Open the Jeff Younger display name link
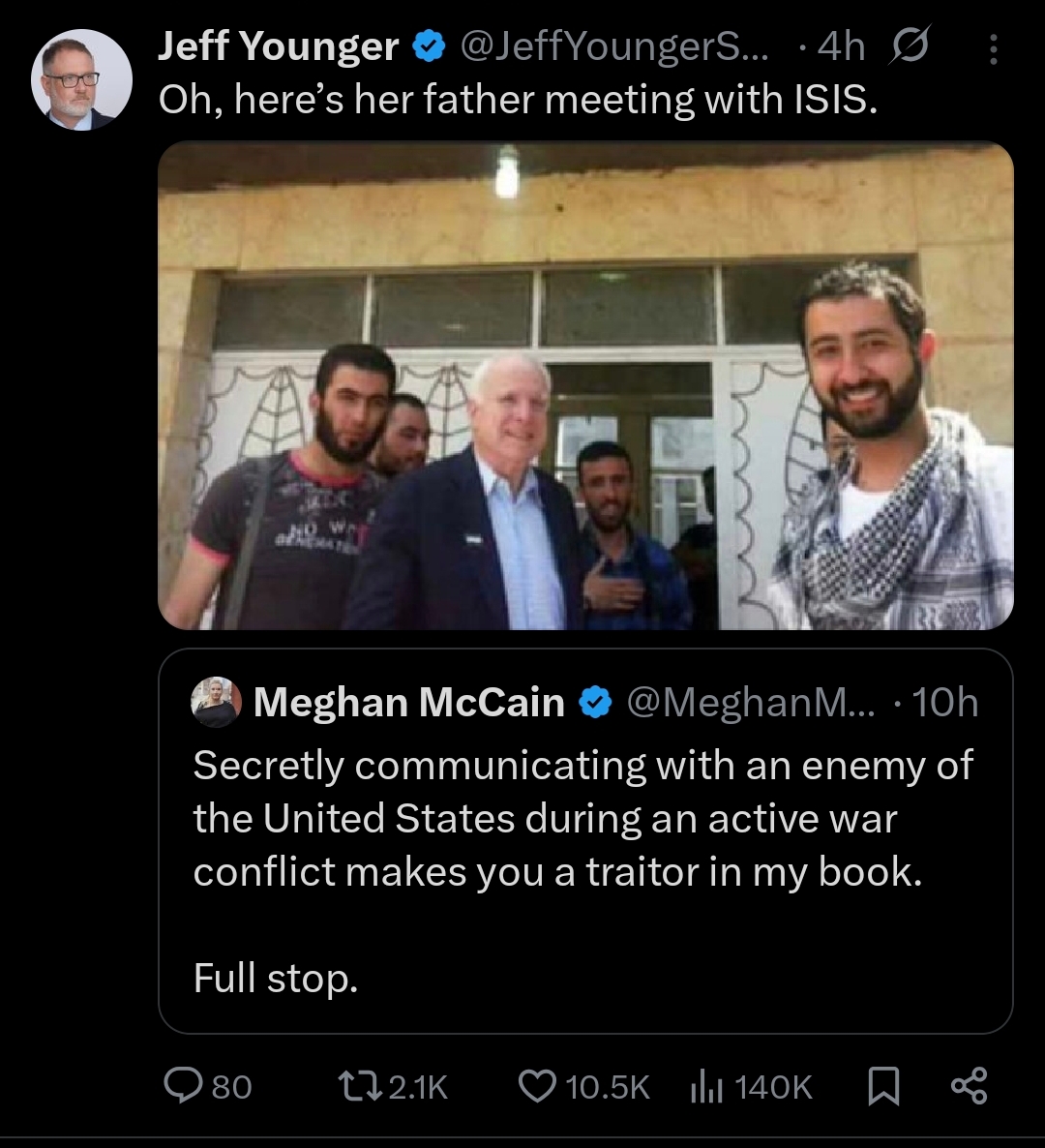1045x1148 pixels. click(x=279, y=46)
